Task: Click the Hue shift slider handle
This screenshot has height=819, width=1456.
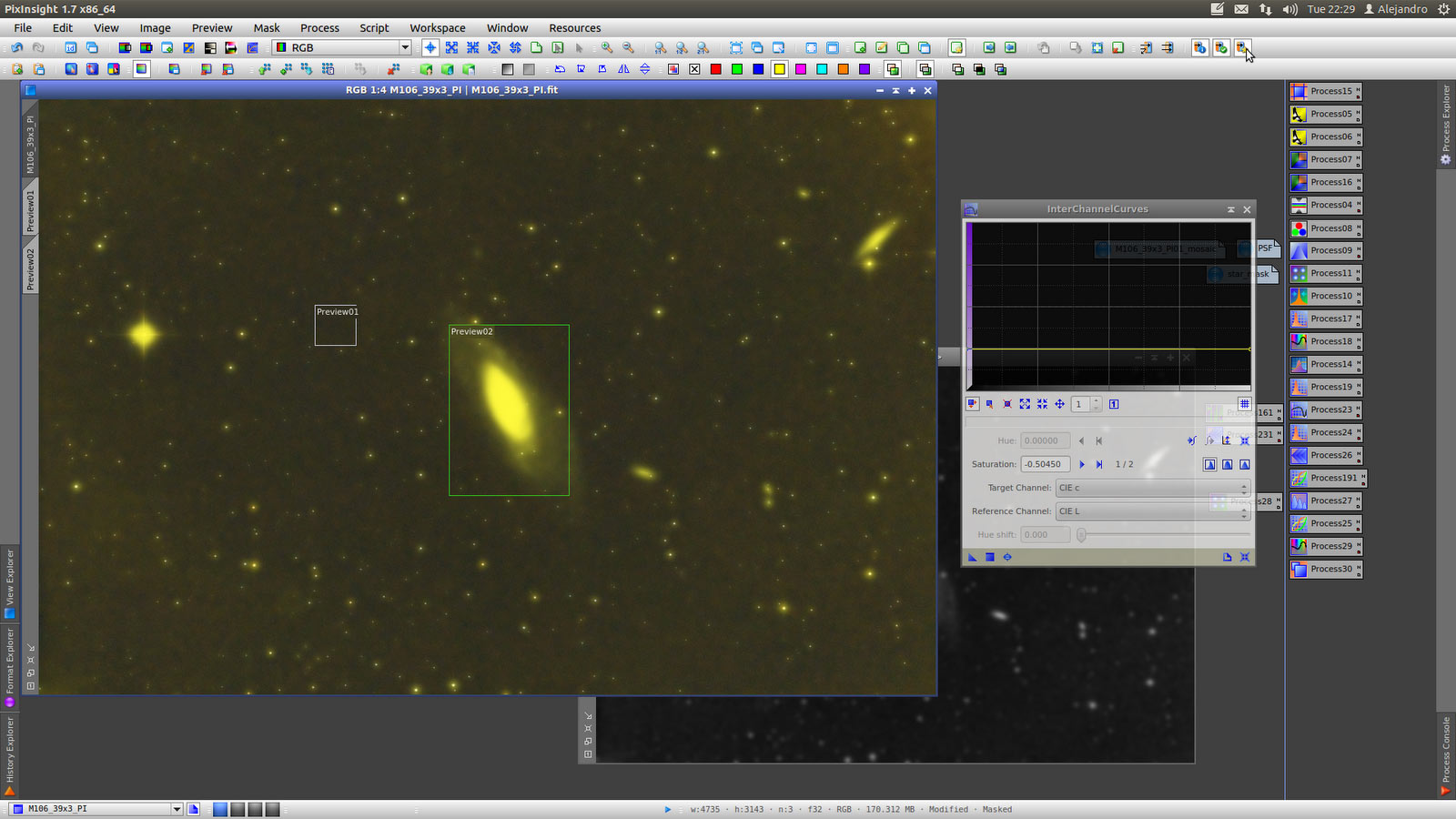Action: point(1081,535)
